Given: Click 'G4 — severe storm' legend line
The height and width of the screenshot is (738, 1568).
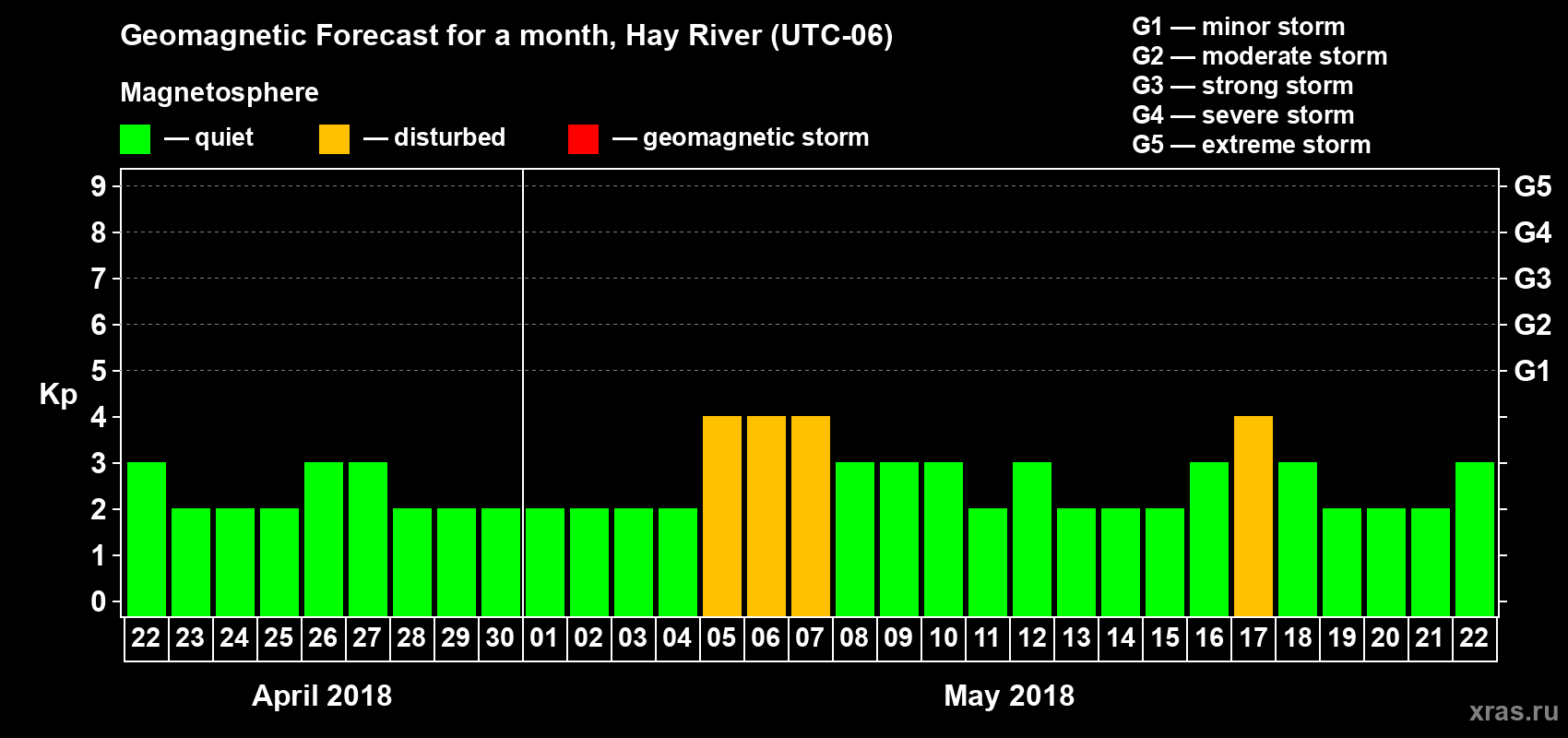Looking at the screenshot, I should (1242, 115).
